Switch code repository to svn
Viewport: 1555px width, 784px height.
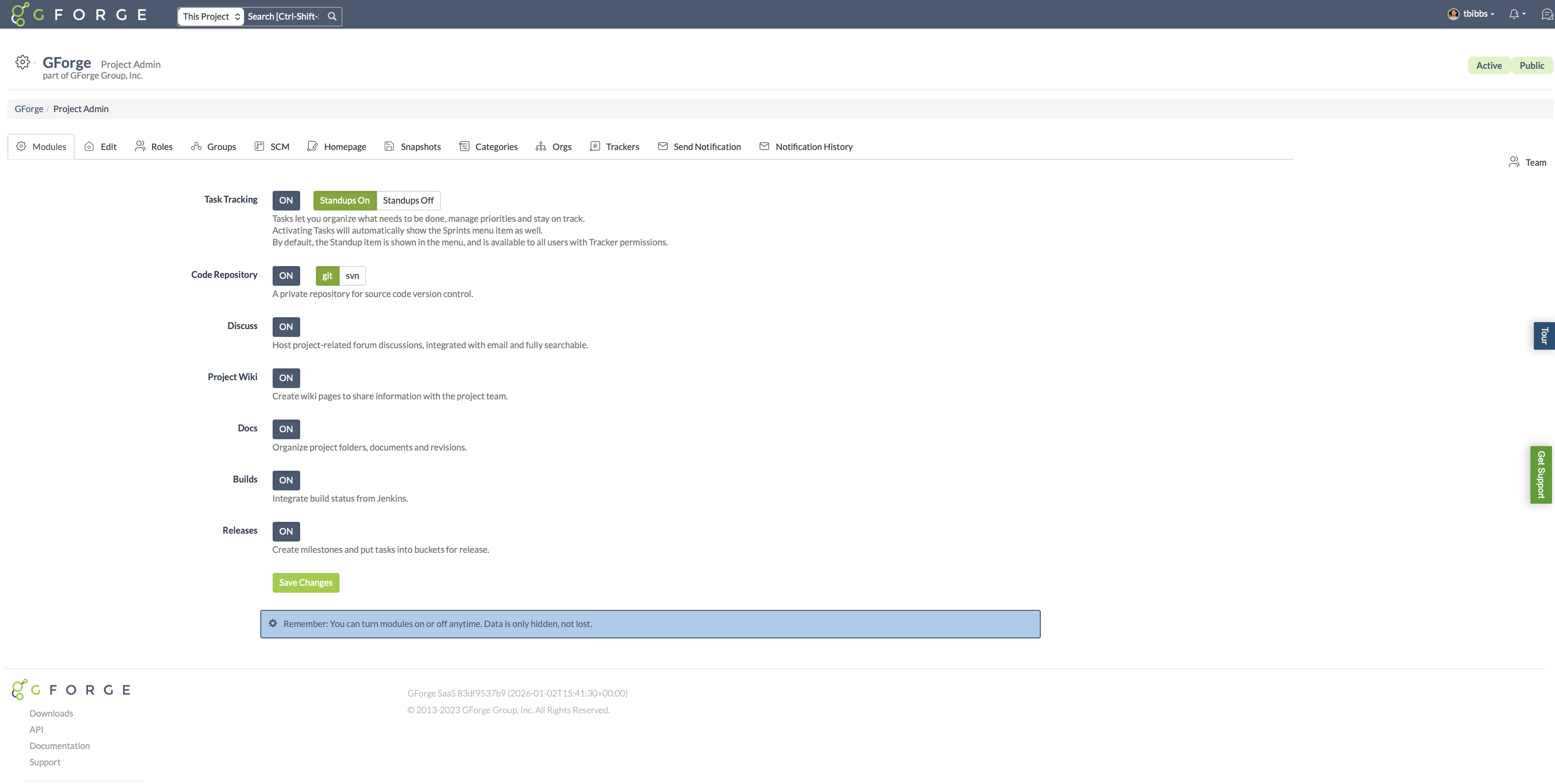click(x=352, y=276)
